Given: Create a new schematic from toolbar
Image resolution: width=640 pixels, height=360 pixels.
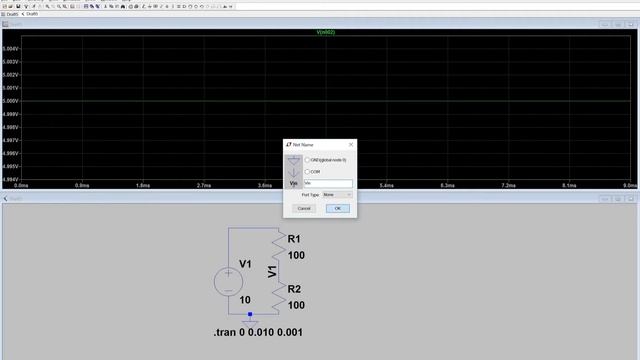Looking at the screenshot, I should [4, 7].
